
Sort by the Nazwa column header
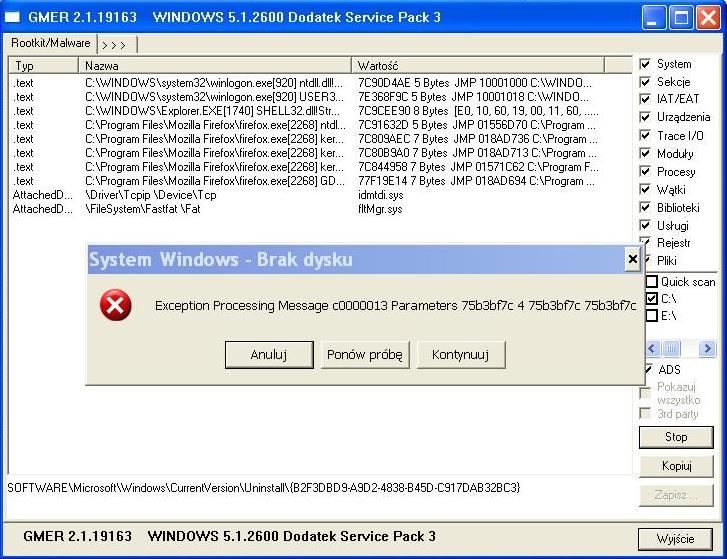(215, 66)
